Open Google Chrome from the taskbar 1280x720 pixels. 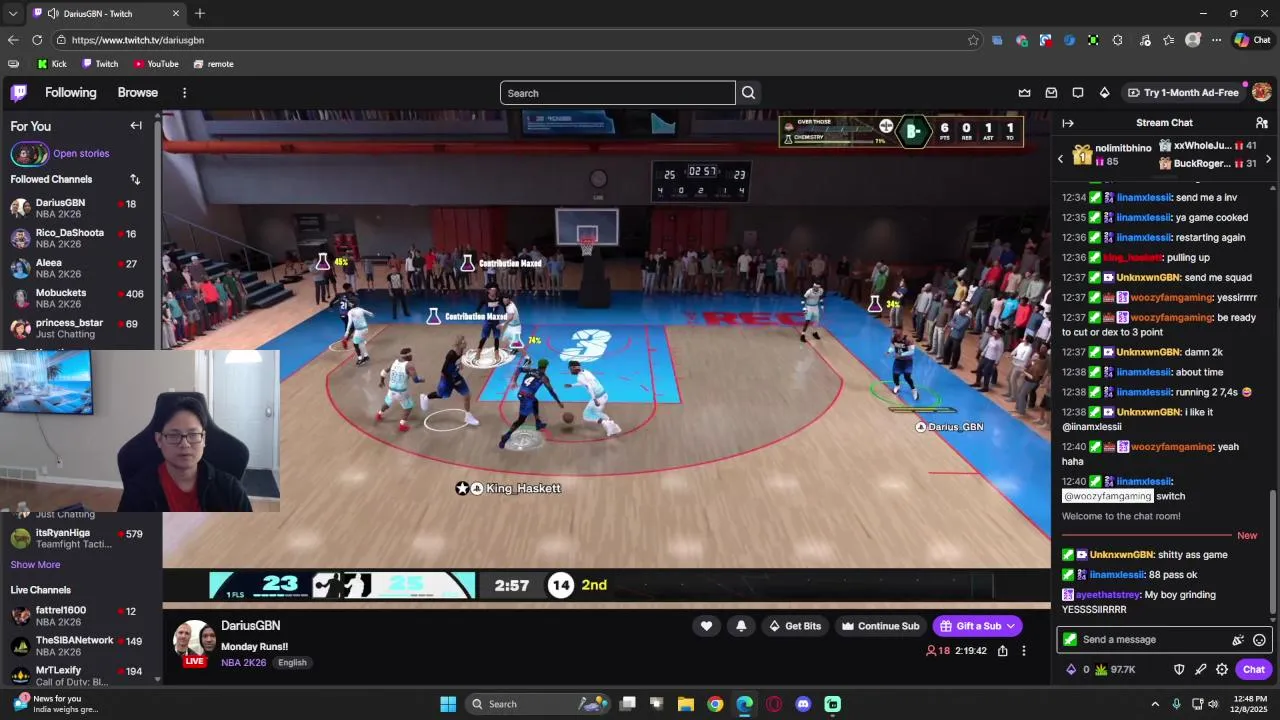715,704
